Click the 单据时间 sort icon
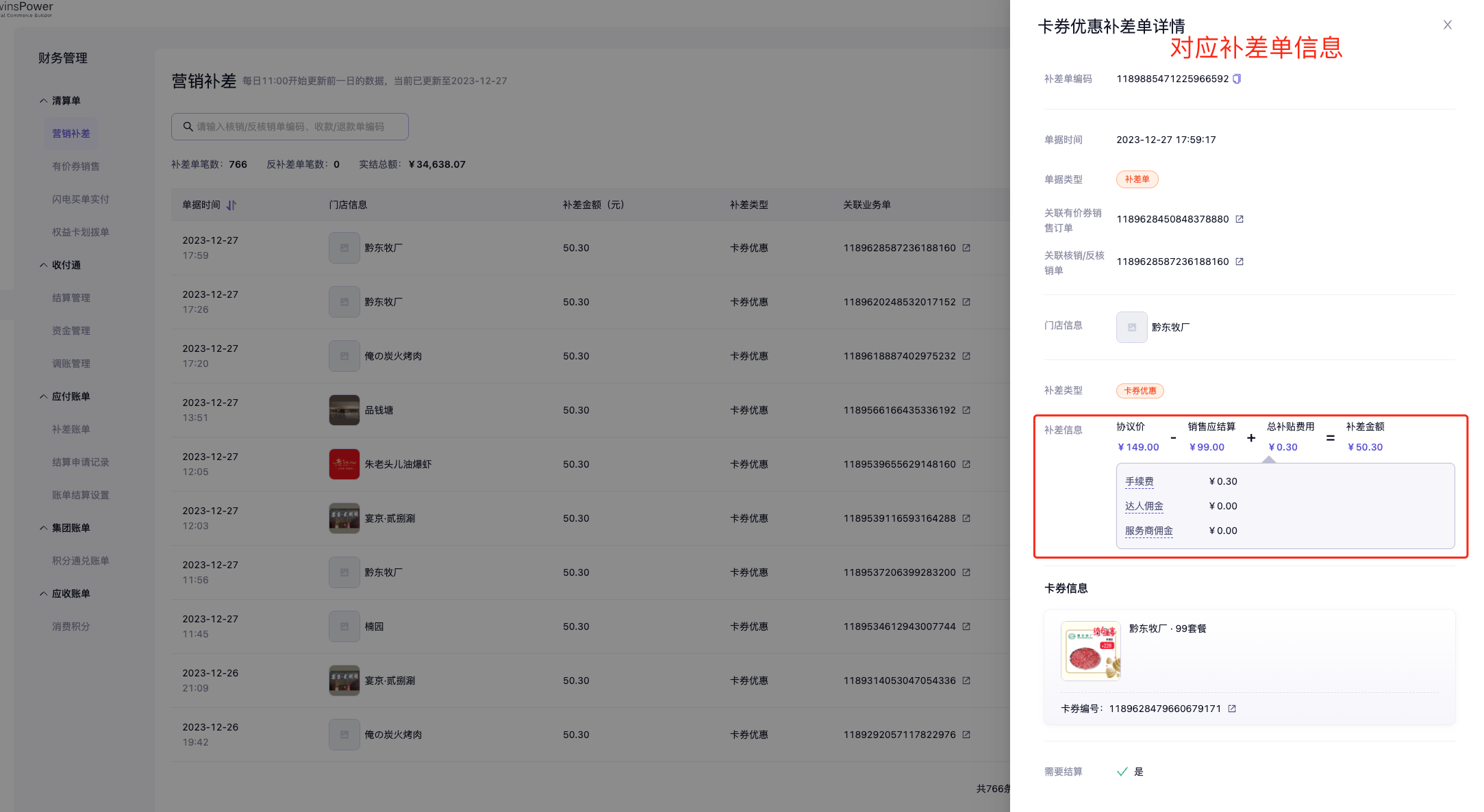 click(x=231, y=205)
